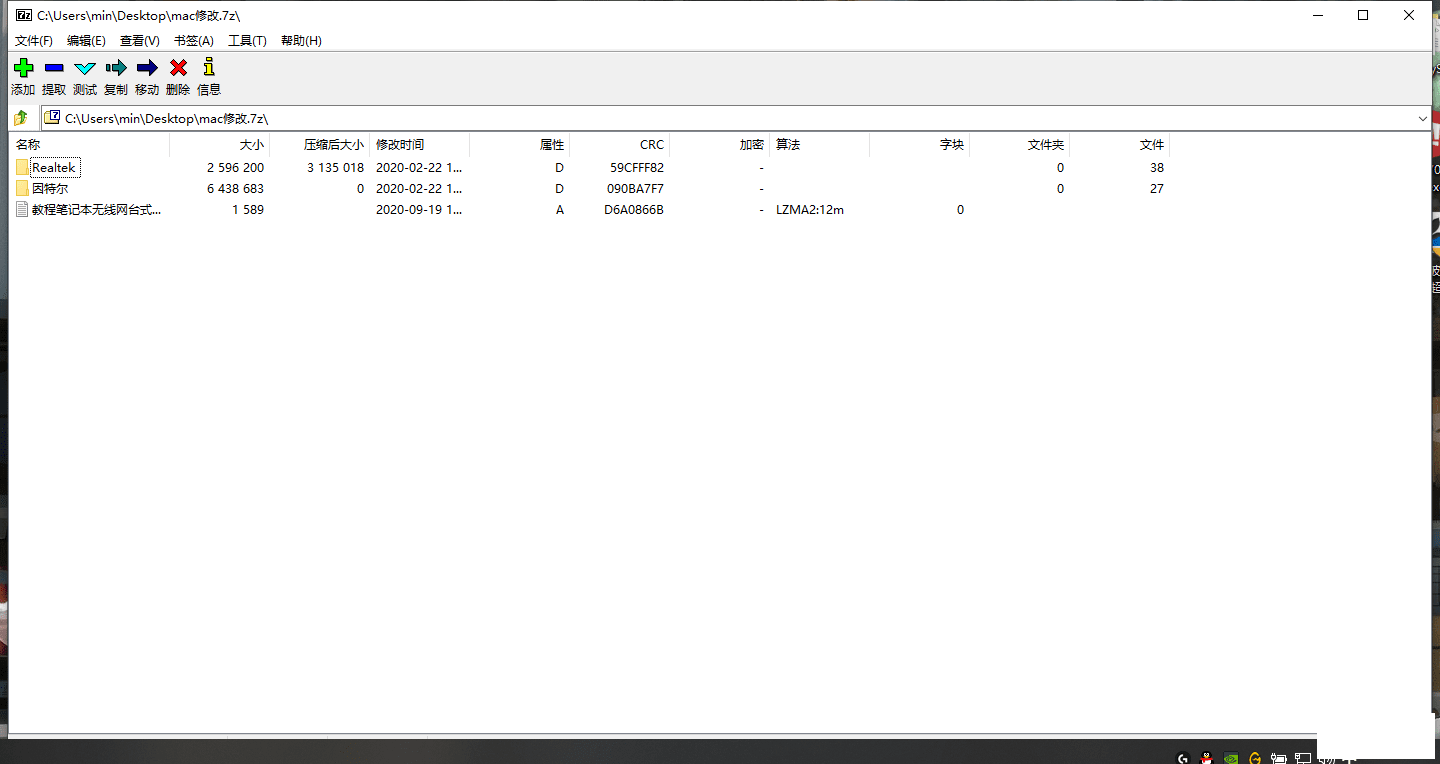Sort by 字块 column header
The width and height of the screenshot is (1440, 764).
920,145
